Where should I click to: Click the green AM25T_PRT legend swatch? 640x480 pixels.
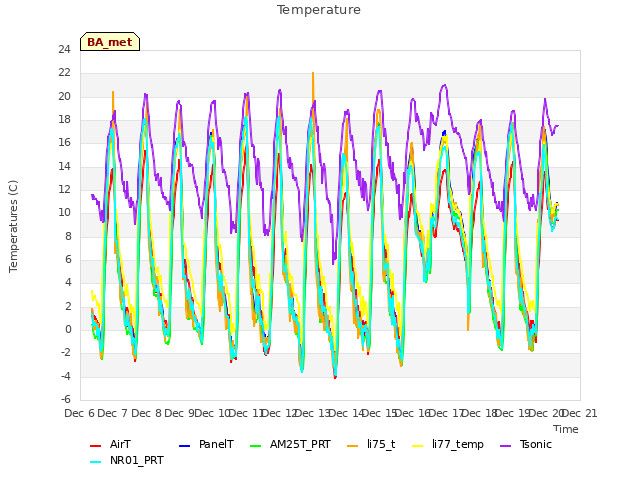[x=256, y=446]
